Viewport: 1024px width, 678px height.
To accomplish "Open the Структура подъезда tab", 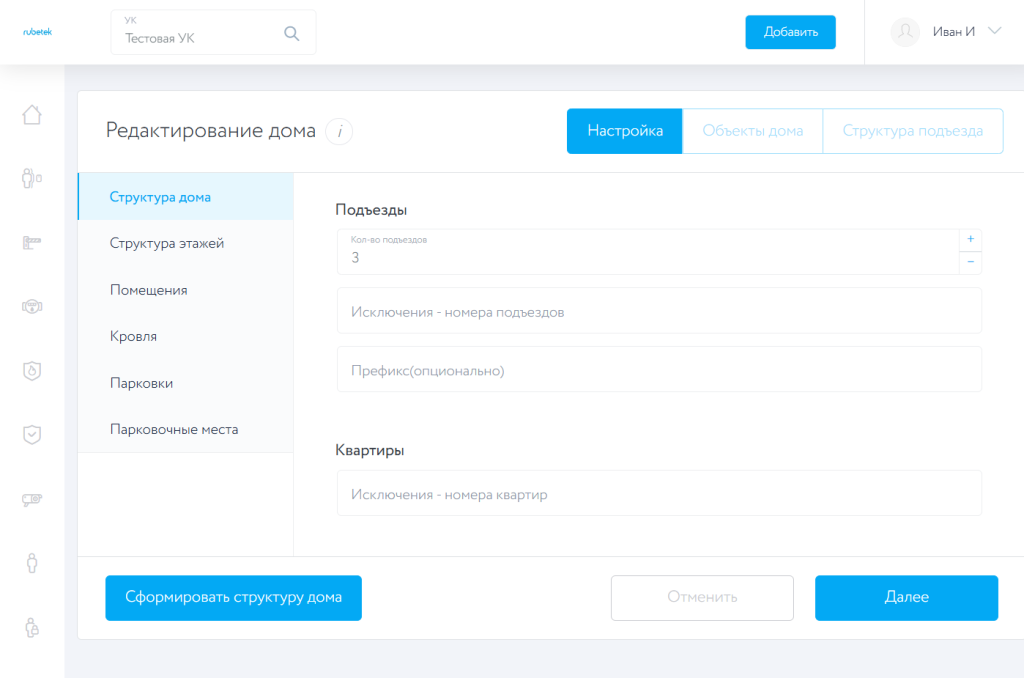I will click(912, 130).
